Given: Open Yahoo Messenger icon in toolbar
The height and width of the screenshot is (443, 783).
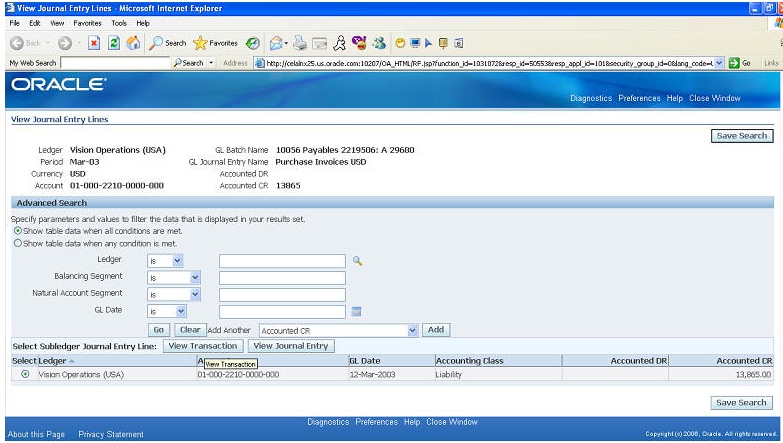Looking at the screenshot, I should [x=359, y=43].
